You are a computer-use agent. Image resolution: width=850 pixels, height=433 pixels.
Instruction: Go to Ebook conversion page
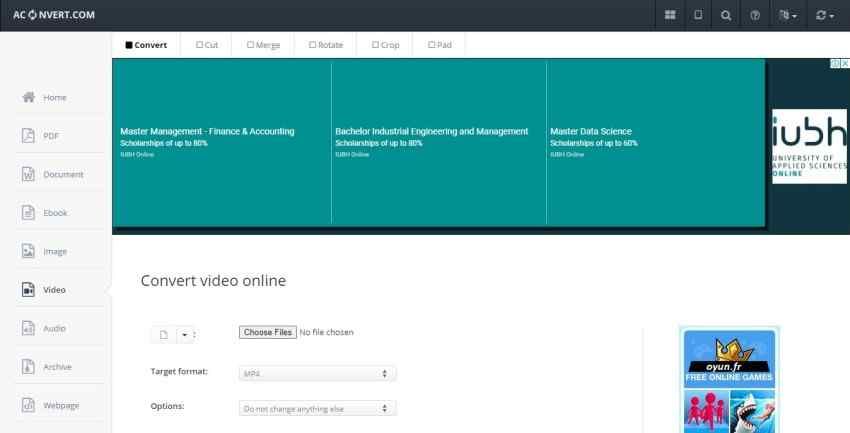click(55, 213)
